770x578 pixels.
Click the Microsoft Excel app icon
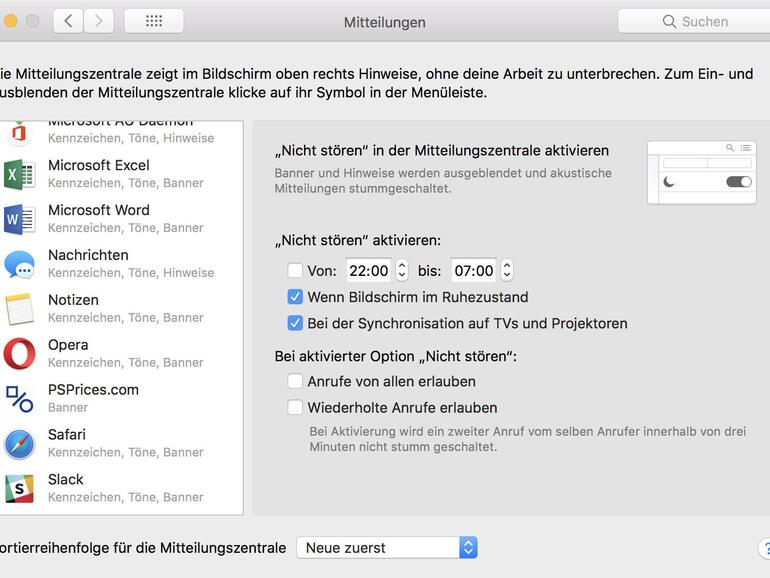(19, 174)
